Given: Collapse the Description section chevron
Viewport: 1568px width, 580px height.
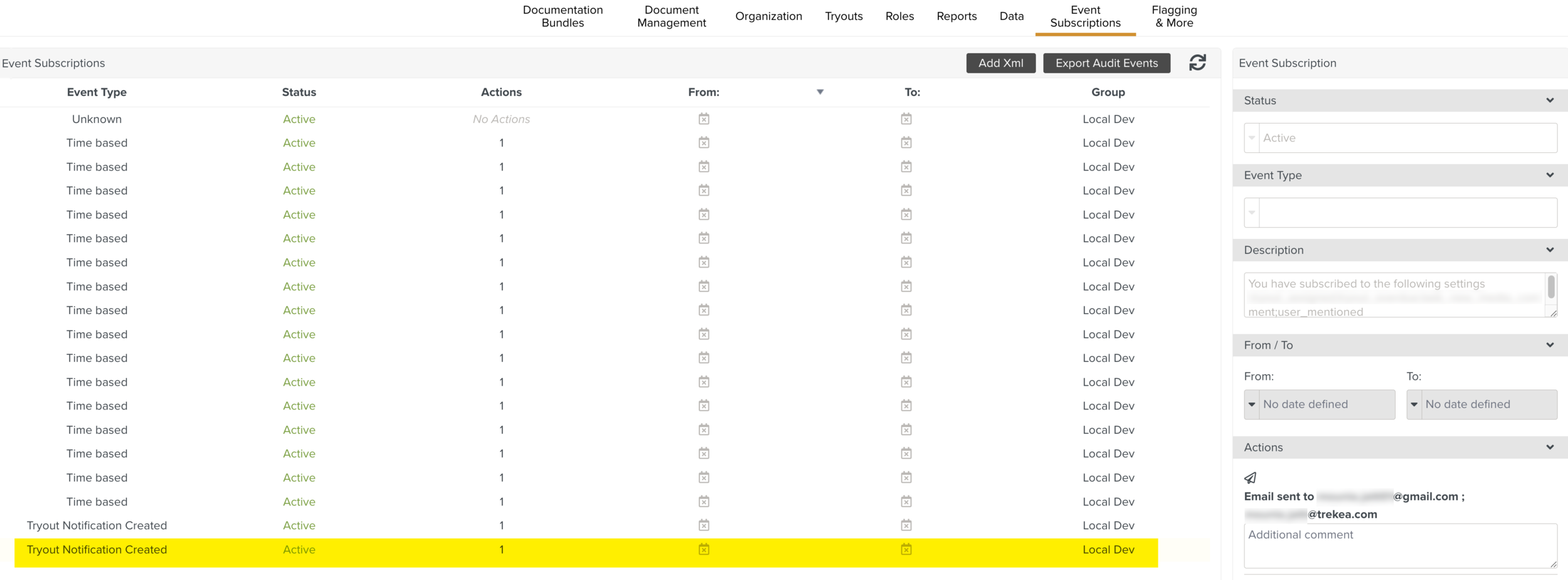Looking at the screenshot, I should click(x=1550, y=250).
